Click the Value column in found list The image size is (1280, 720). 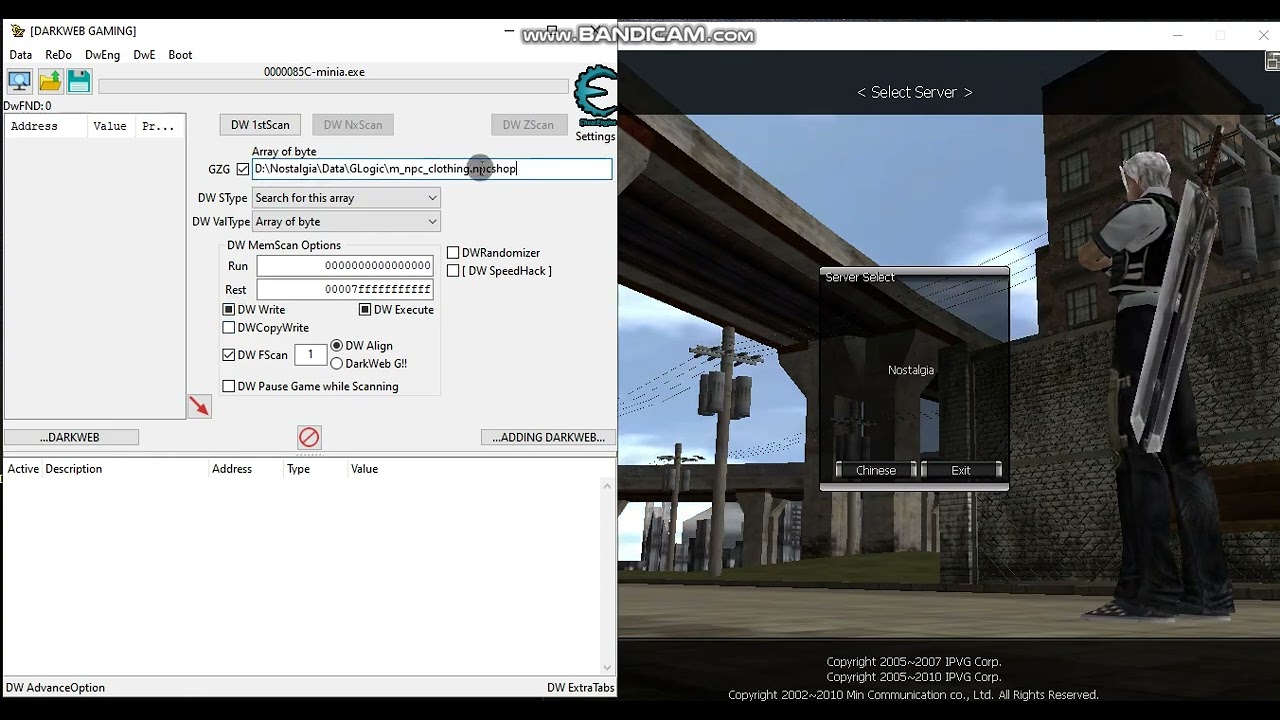pyautogui.click(x=110, y=127)
